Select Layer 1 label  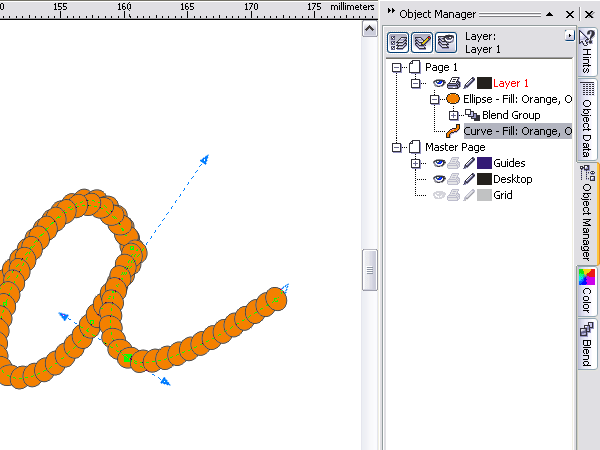point(511,83)
